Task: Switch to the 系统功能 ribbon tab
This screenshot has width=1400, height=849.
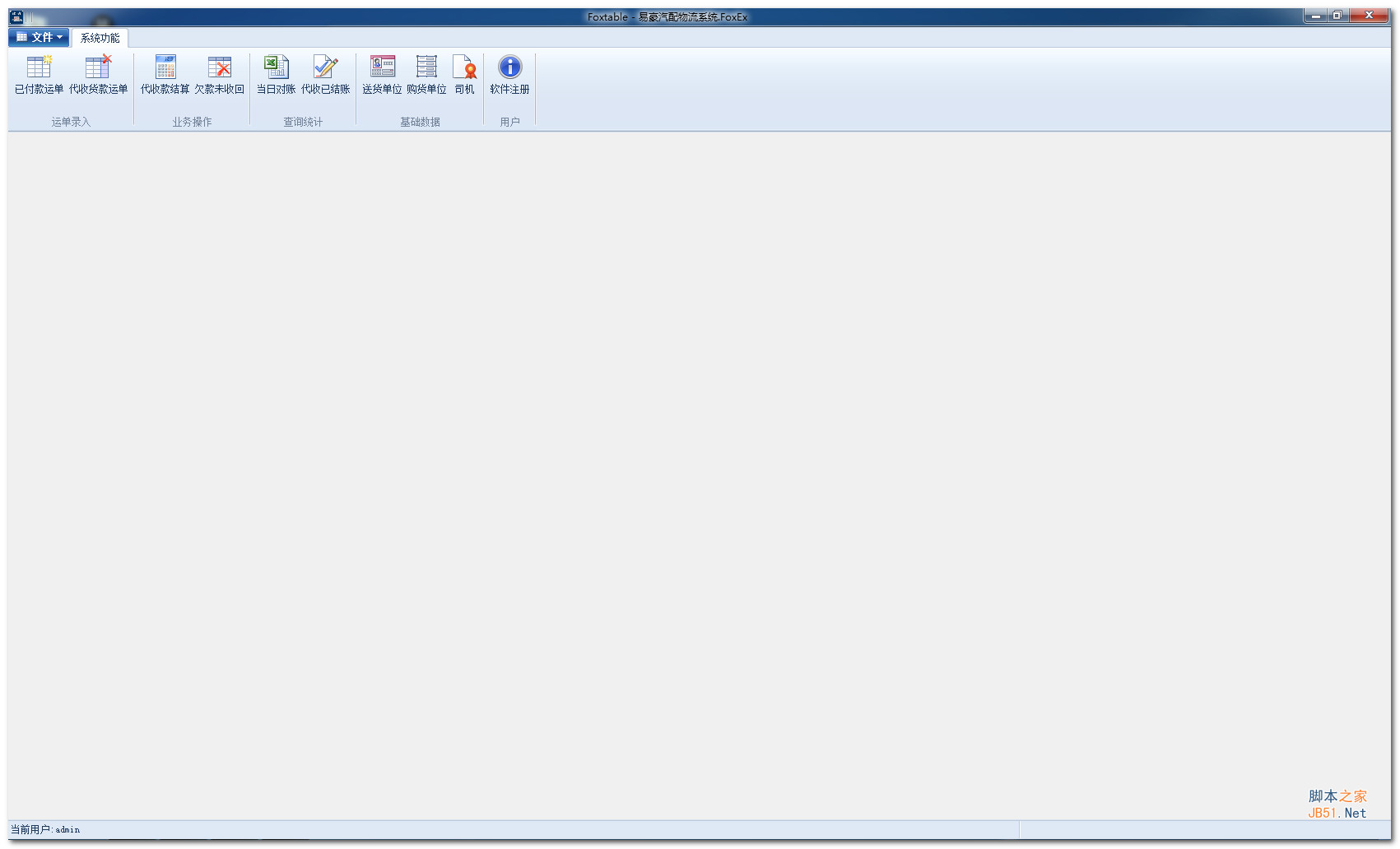Action: click(100, 38)
